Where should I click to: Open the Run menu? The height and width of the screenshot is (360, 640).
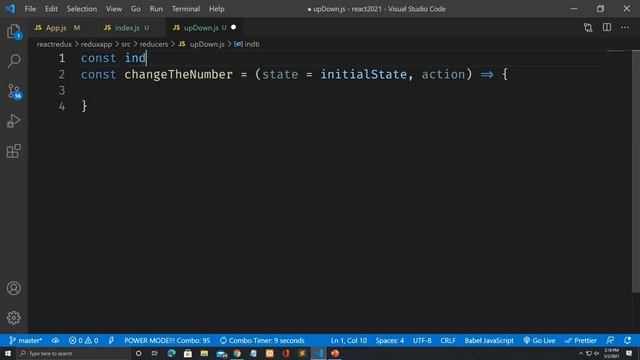(156, 9)
